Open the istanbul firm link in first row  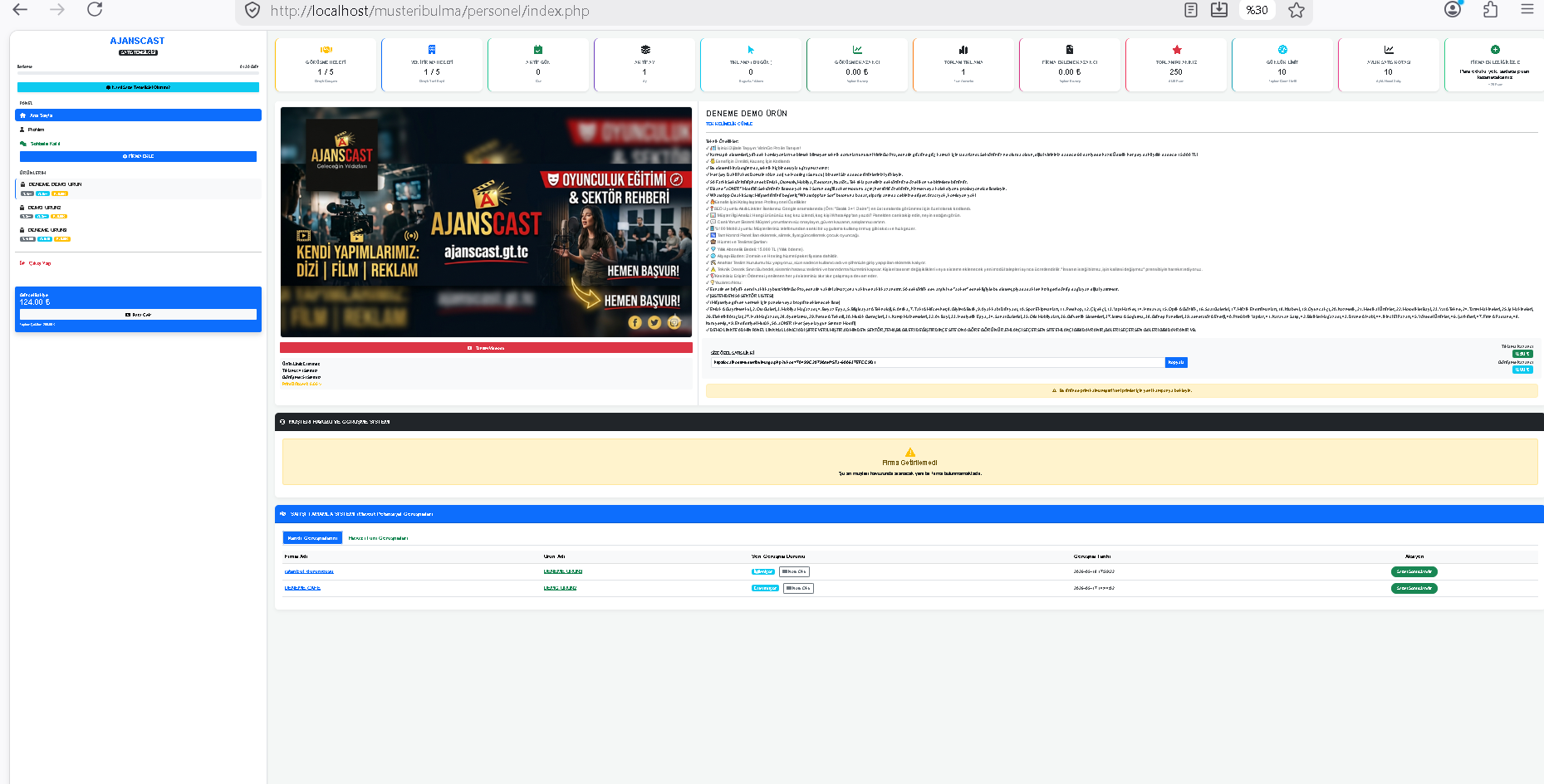(x=309, y=571)
